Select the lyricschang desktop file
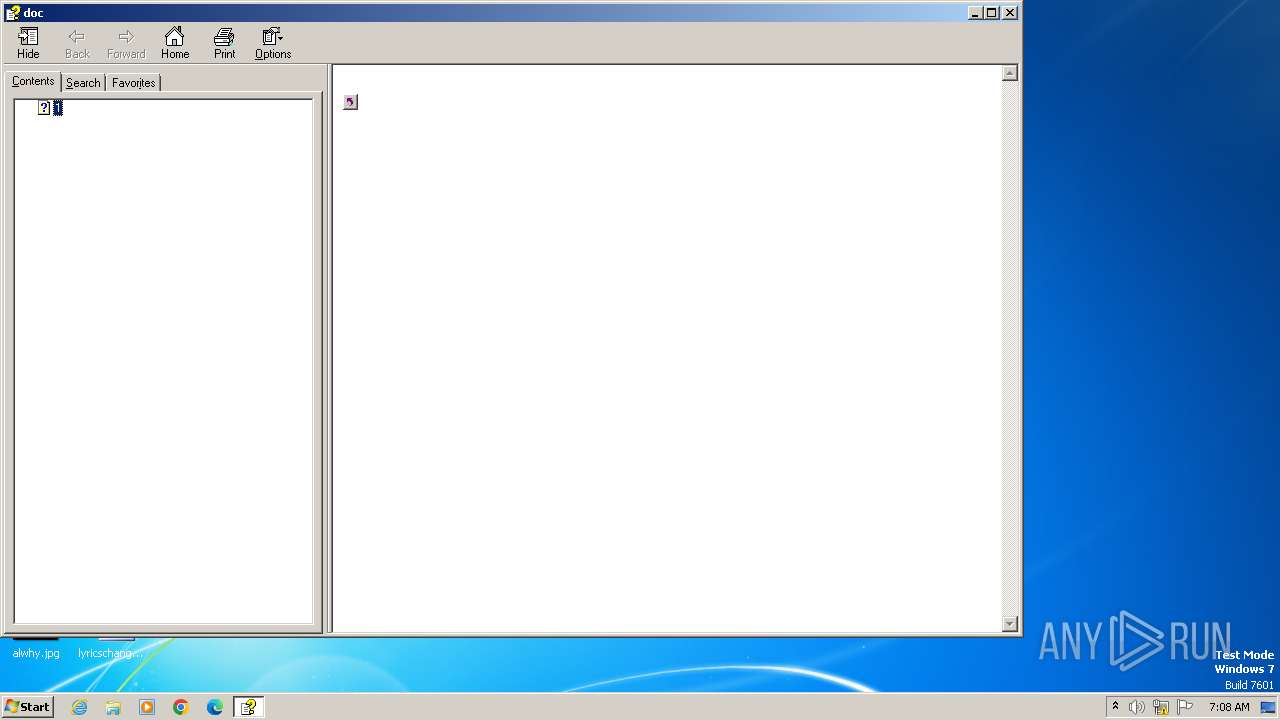1280x720 pixels. pos(110,653)
